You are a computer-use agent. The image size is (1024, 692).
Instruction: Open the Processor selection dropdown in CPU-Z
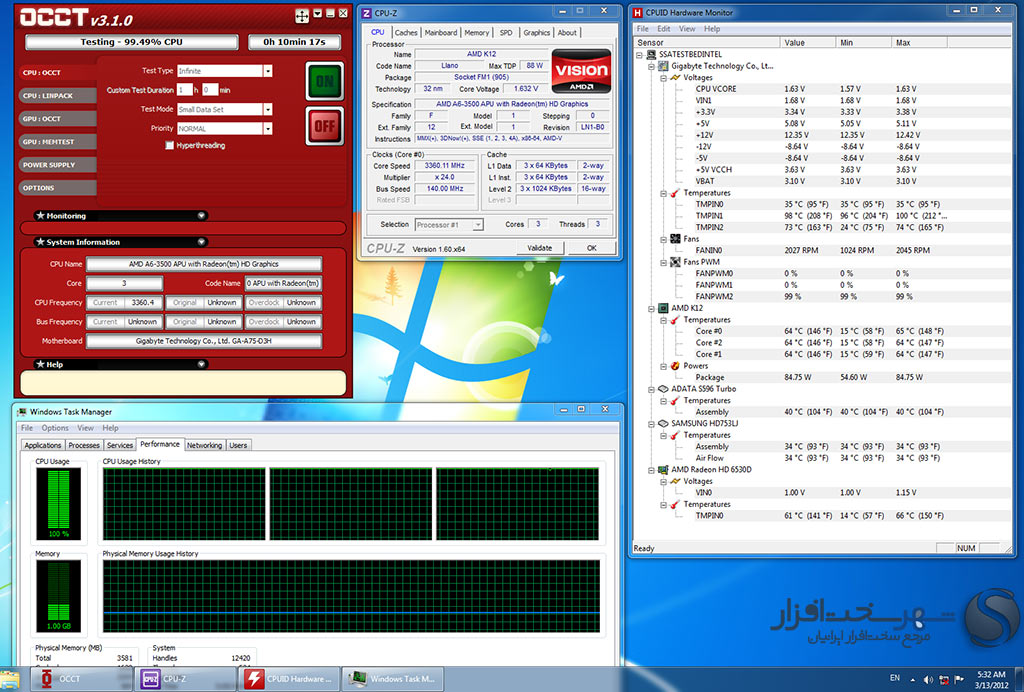(x=478, y=225)
